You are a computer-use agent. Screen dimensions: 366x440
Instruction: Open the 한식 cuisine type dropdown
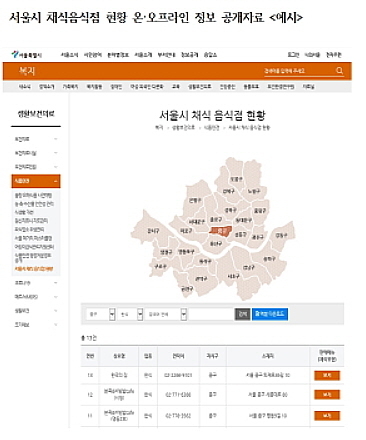click(130, 314)
